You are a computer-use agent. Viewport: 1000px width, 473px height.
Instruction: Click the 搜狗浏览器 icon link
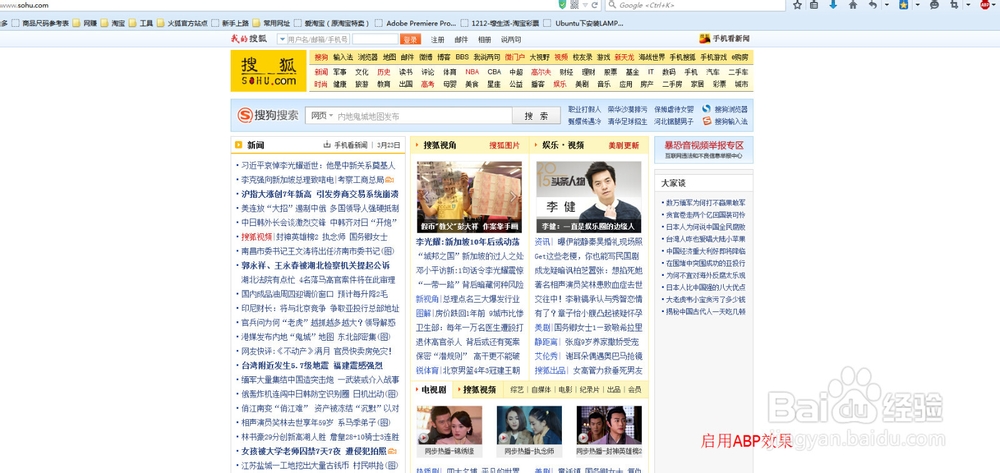click(x=725, y=110)
